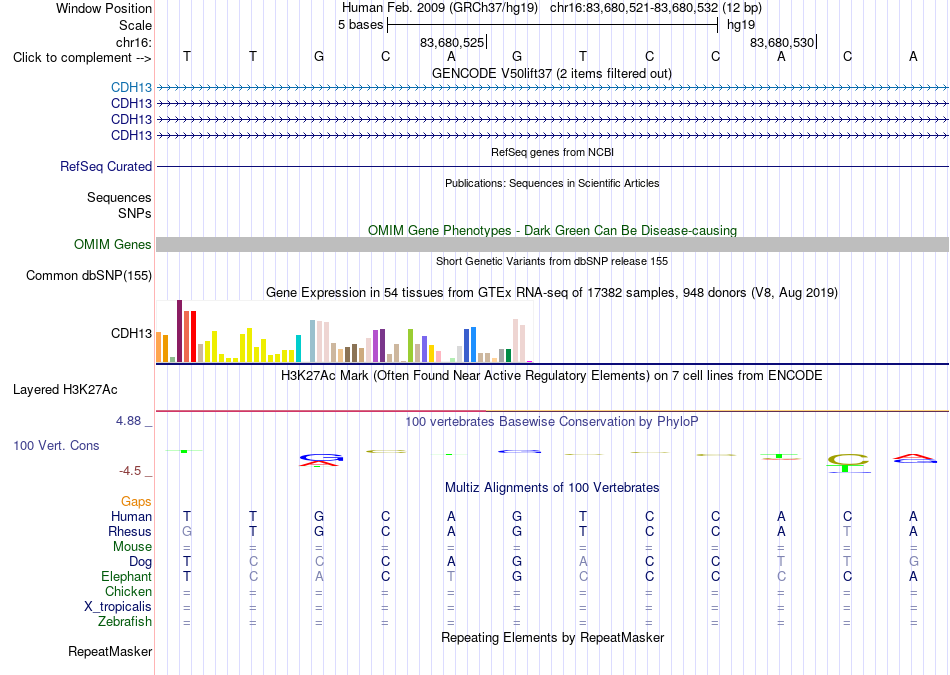Select the Chicken species label
Image resolution: width=950 pixels, height=675 pixels.
128,591
